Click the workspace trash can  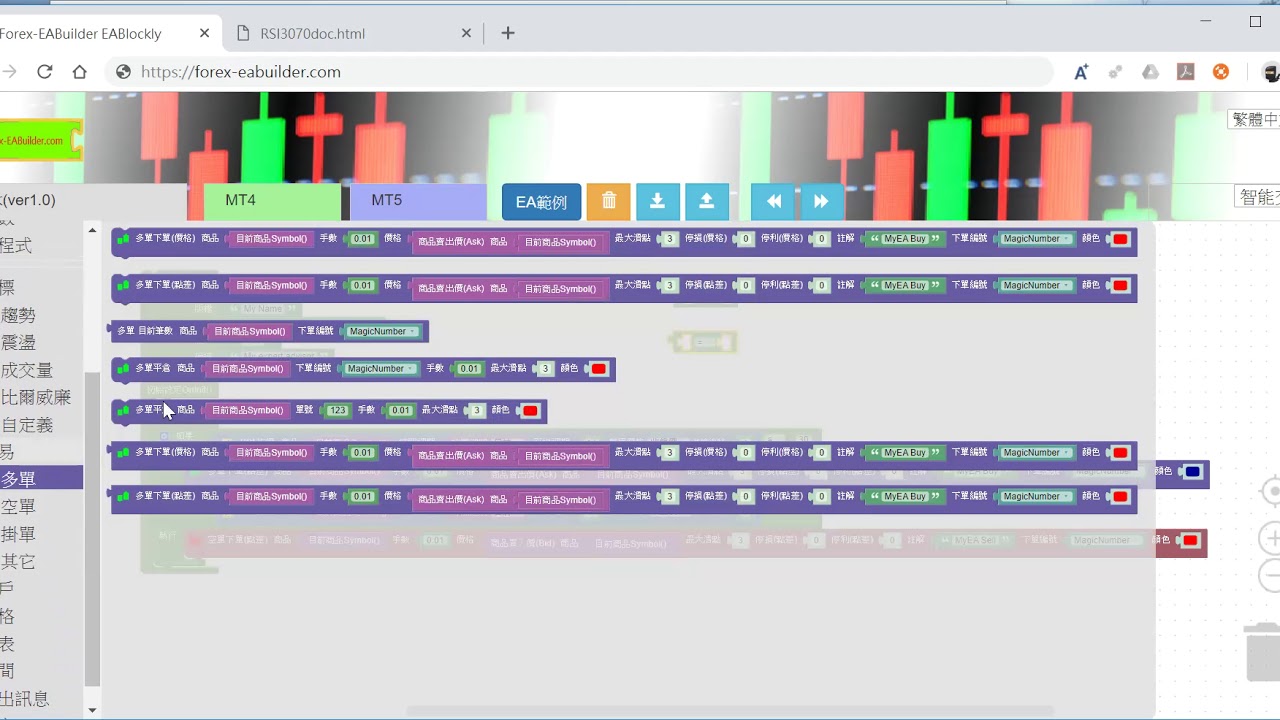tap(1263, 651)
